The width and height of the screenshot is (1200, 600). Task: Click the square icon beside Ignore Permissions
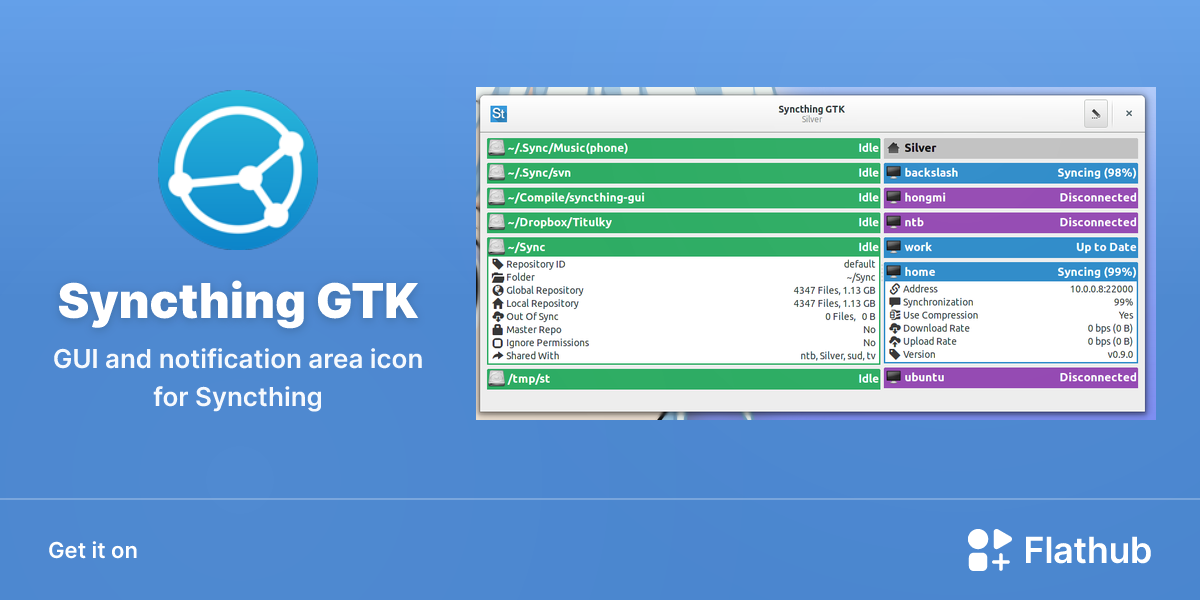(x=498, y=342)
